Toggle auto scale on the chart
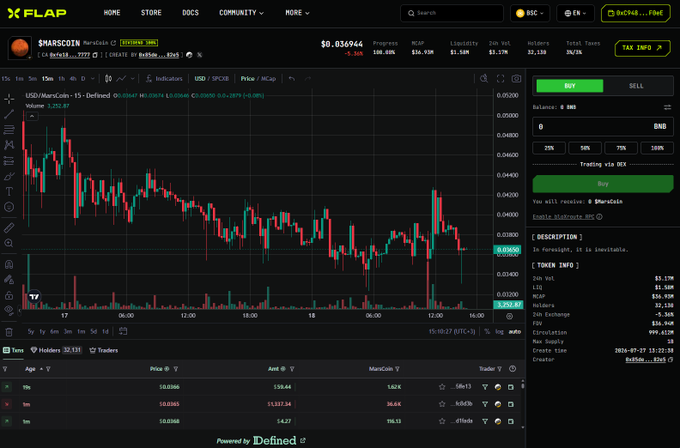This screenshot has width=680, height=448. coord(515,331)
